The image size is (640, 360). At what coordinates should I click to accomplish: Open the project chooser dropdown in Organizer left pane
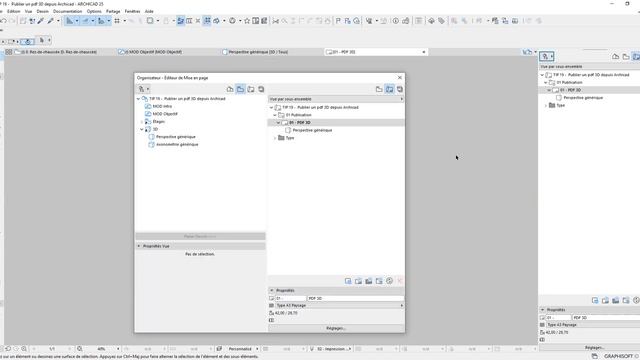tap(144, 89)
